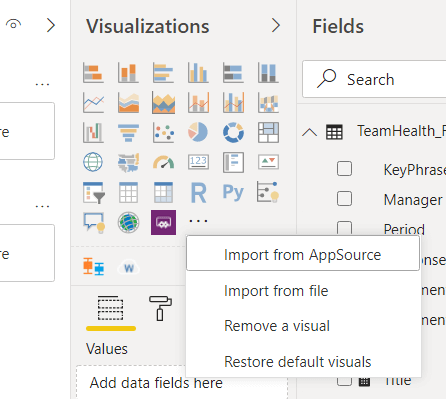Switch to the Fields well tab
Viewport: 446px width, 399px height.
pos(111,308)
